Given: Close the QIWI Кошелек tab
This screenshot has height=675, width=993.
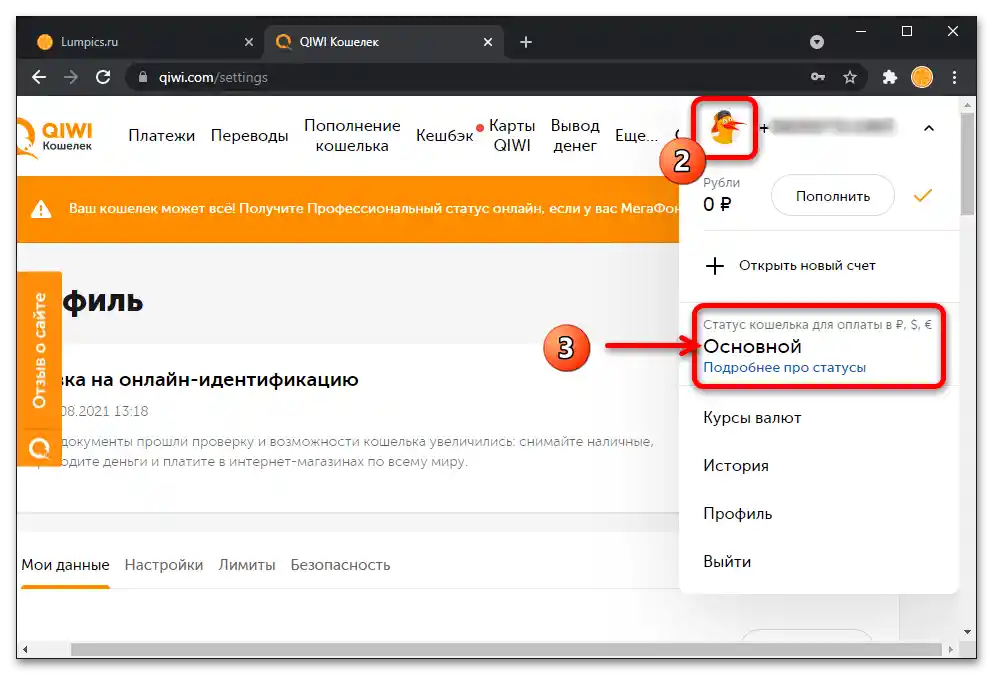Looking at the screenshot, I should (488, 42).
